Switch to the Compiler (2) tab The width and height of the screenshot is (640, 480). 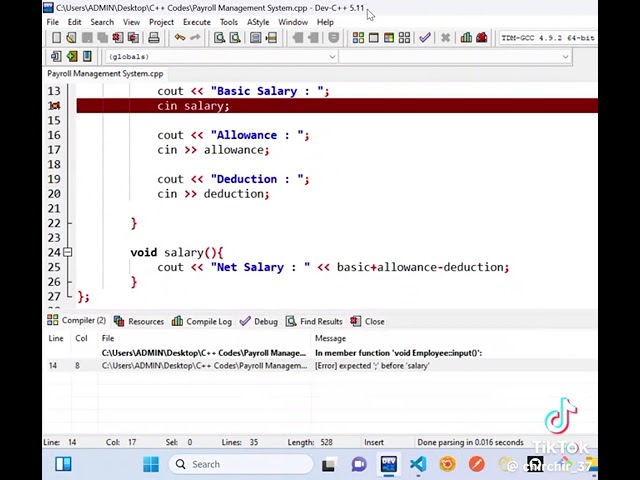click(x=77, y=321)
